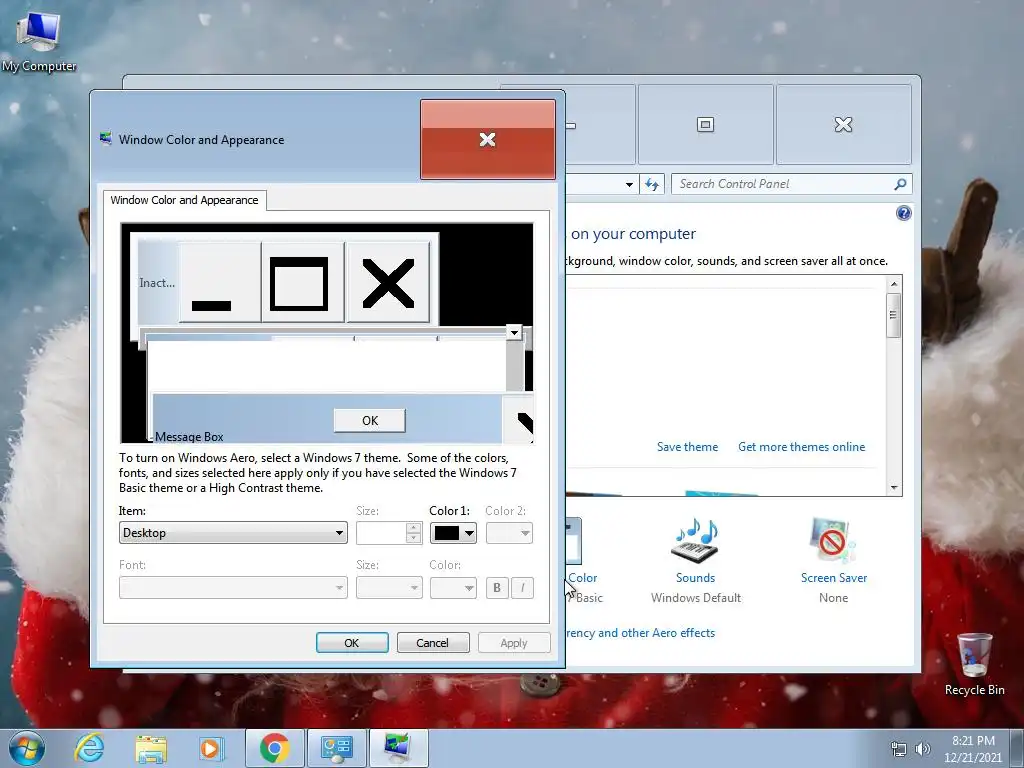Switch to Personalization taskbar window
1024x768 pixels.
click(x=398, y=748)
